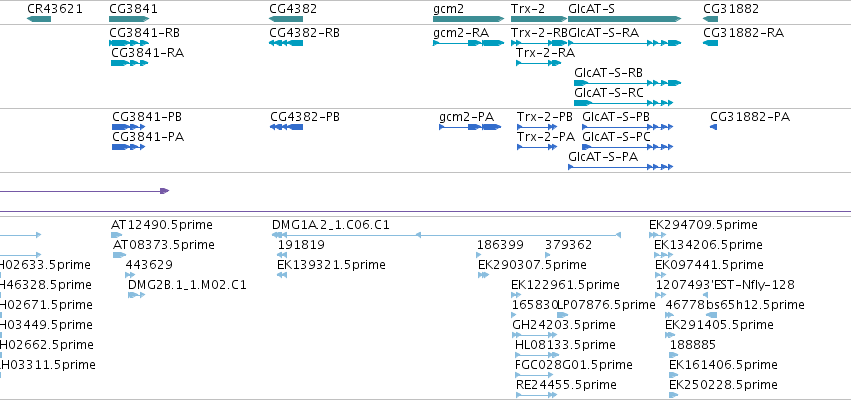This screenshot has width=851, height=400.
Task: Click EK294709.5prime EST label
Action: click(703, 225)
